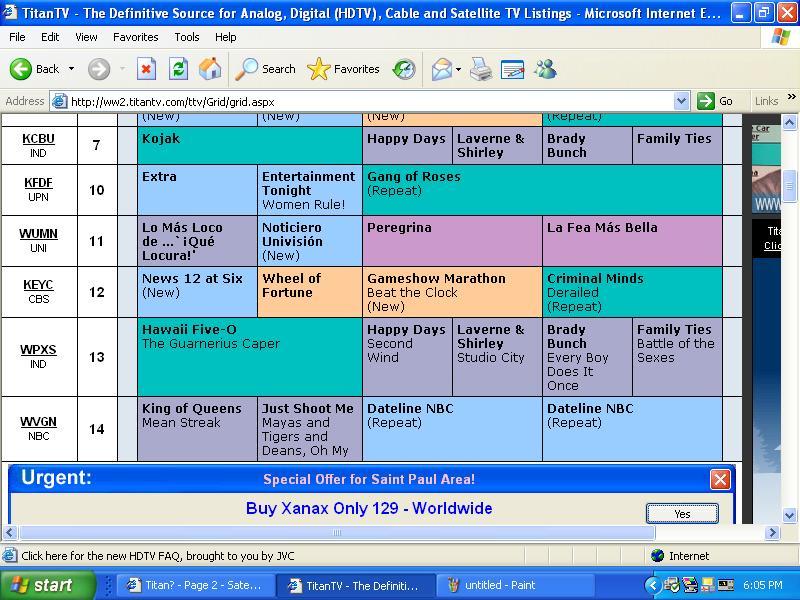Open the File menu
The height and width of the screenshot is (600, 800).
(x=17, y=37)
